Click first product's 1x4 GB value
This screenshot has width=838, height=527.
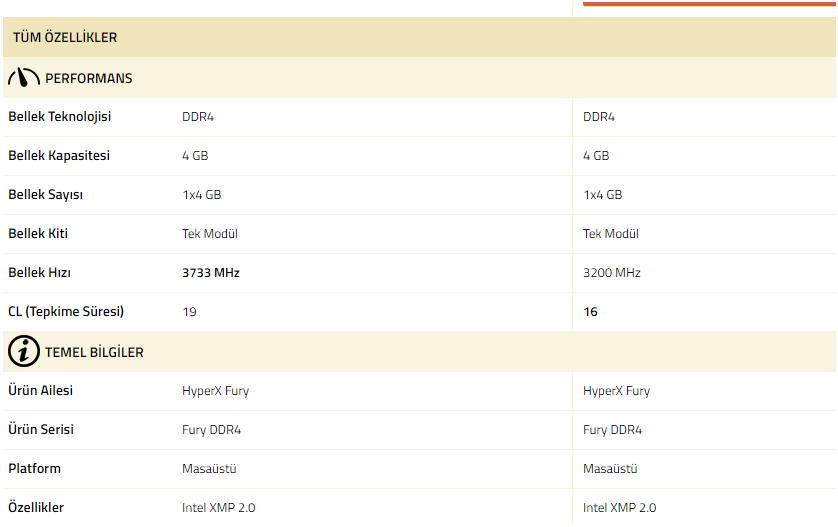coord(201,195)
